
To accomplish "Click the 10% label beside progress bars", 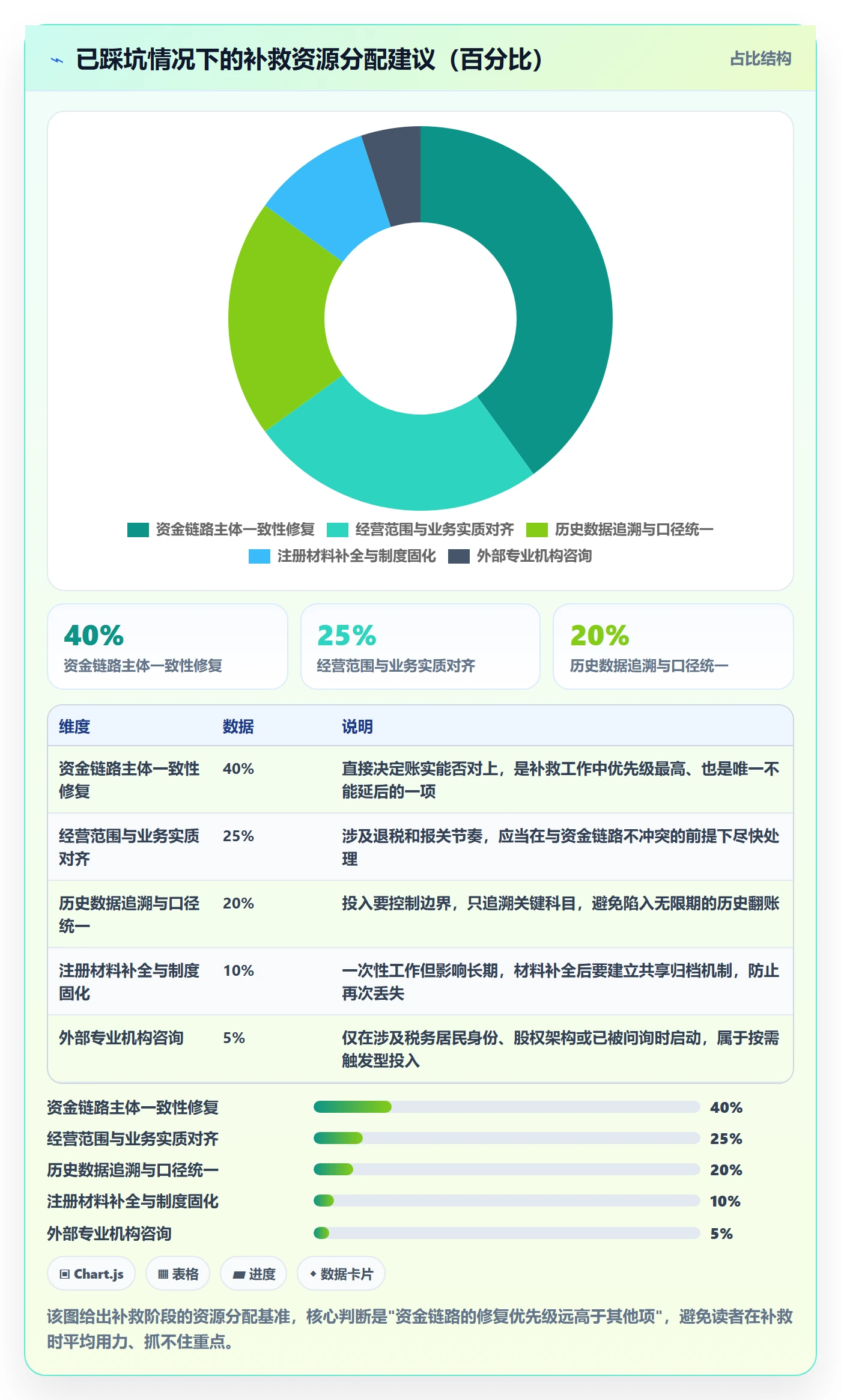I will tap(725, 1201).
